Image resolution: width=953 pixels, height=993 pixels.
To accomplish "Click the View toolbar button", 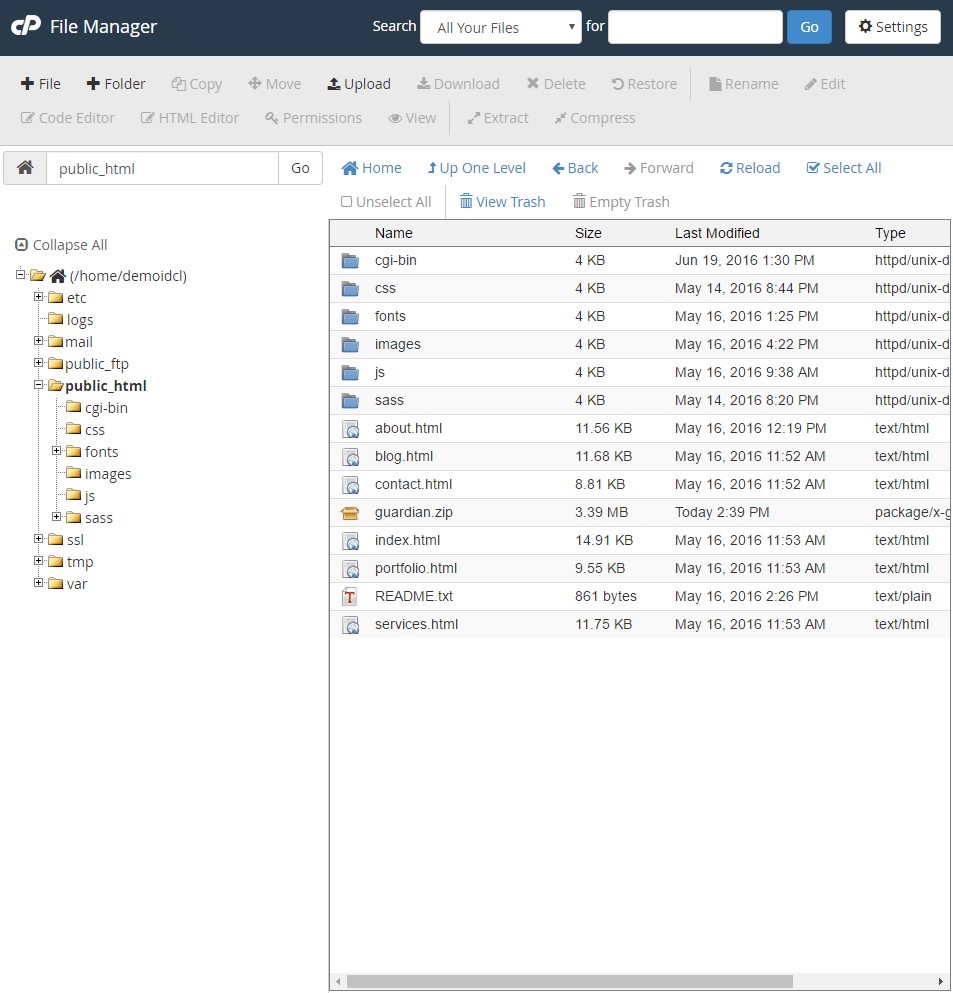I will tap(412, 118).
